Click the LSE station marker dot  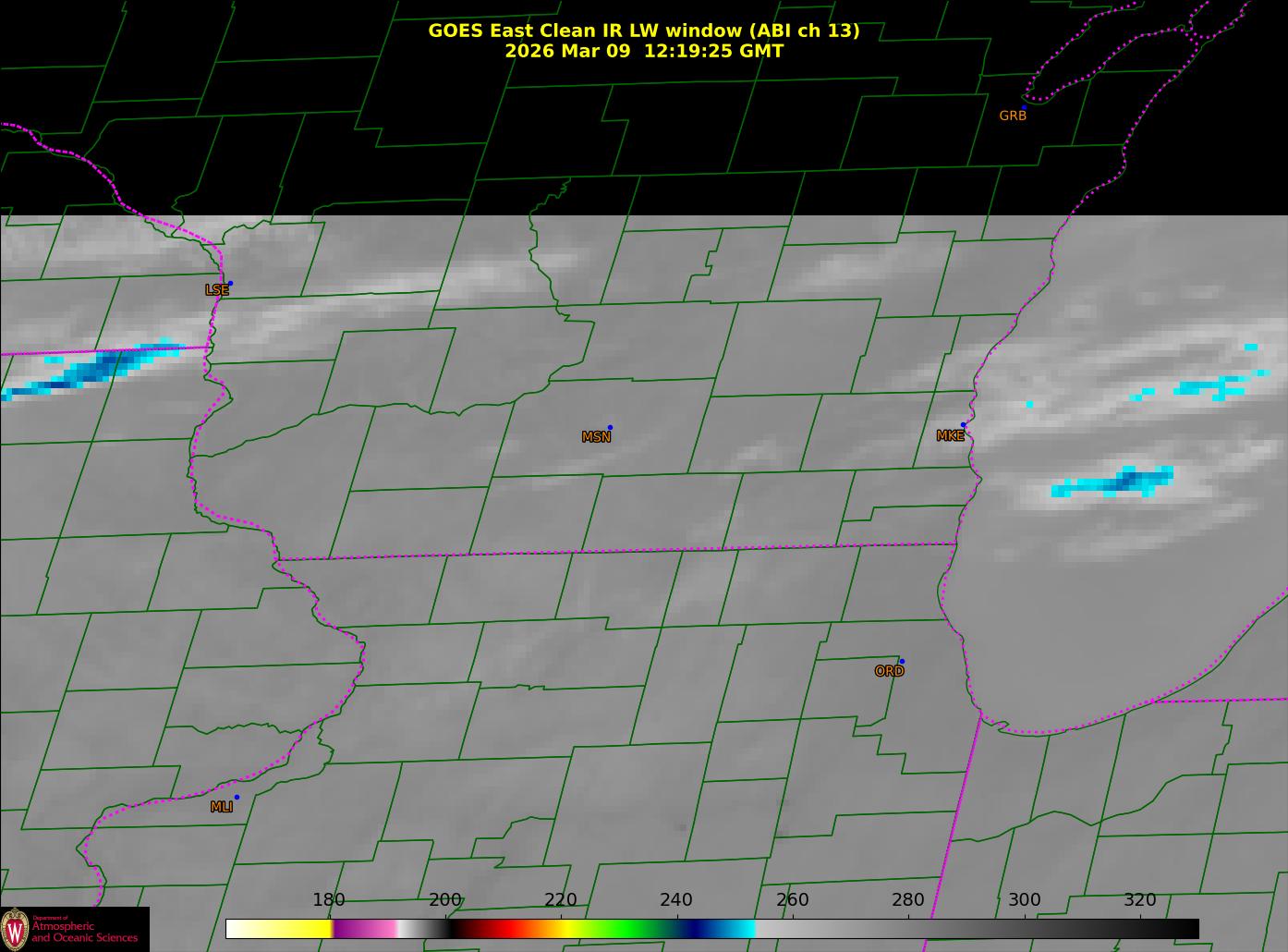coord(230,284)
